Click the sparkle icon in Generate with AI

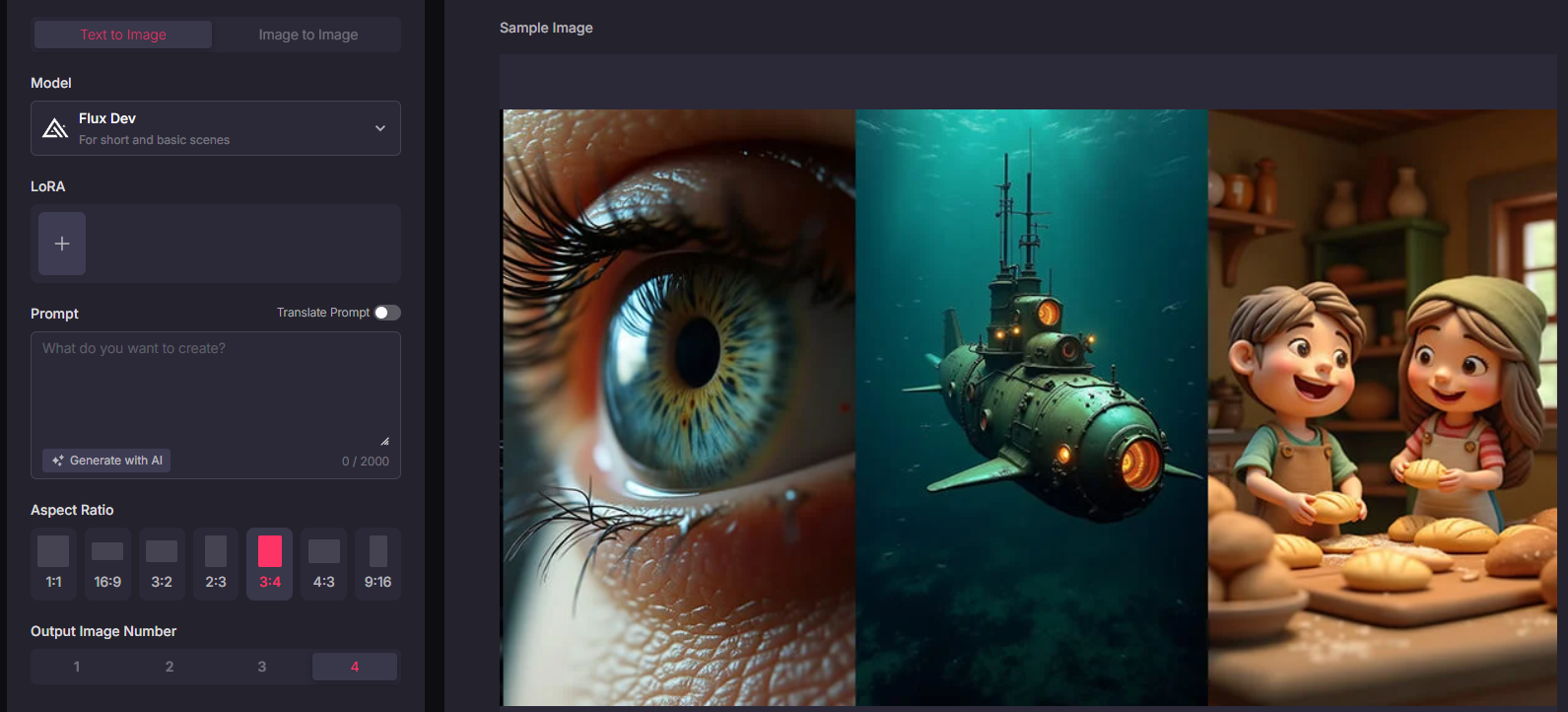(58, 461)
